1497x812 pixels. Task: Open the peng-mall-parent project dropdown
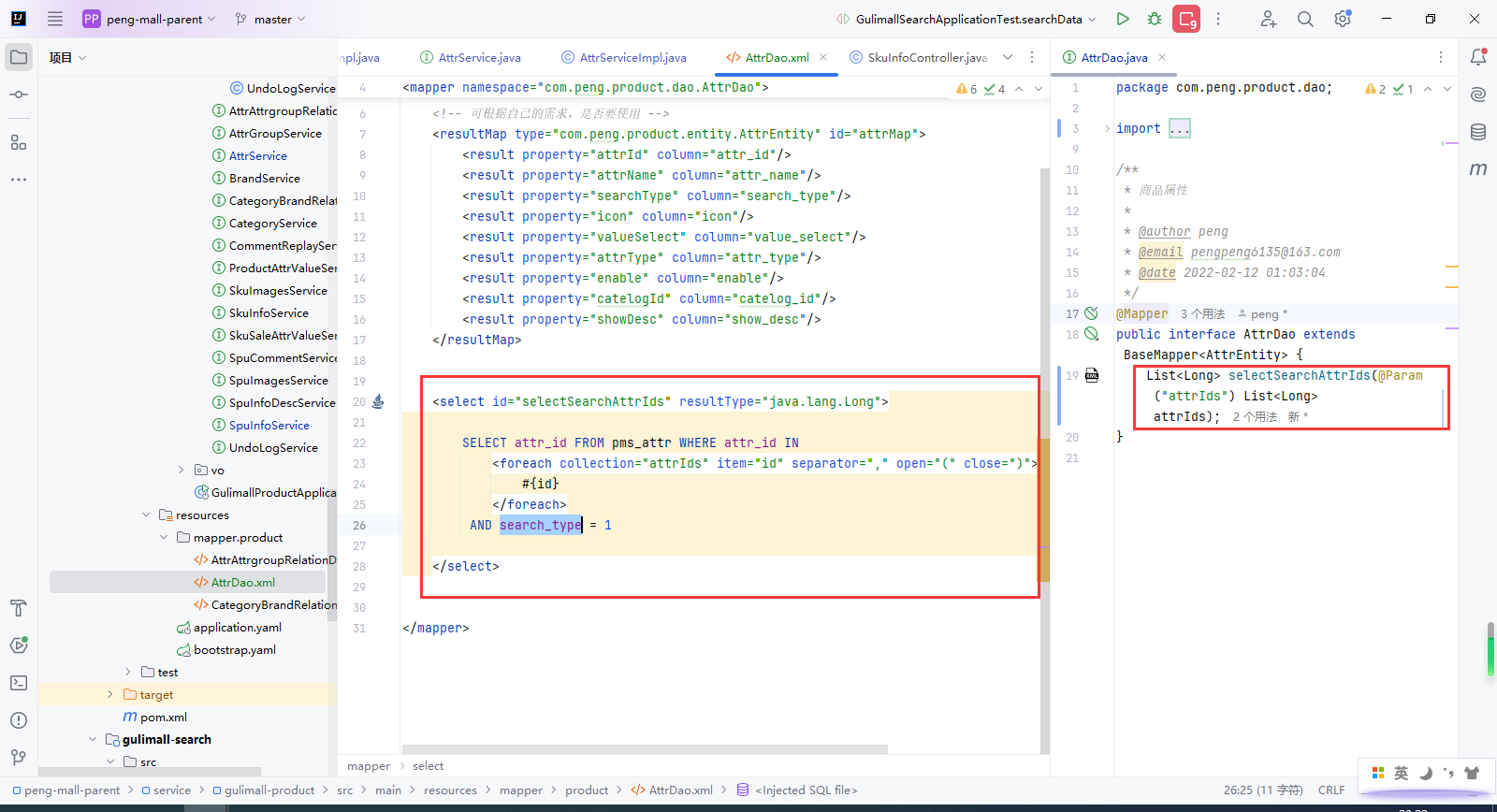(150, 19)
